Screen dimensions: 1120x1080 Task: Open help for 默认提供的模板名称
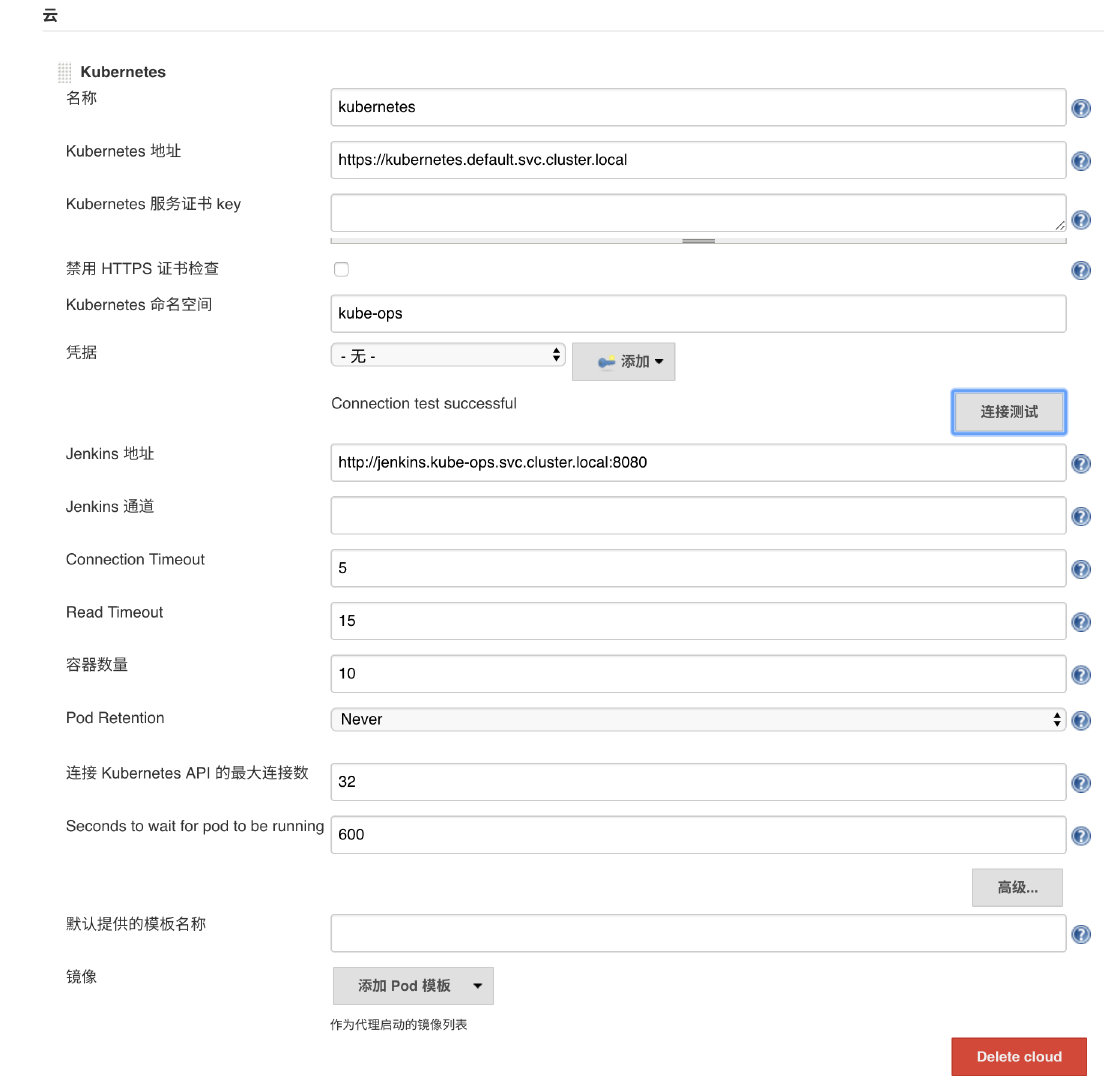[1081, 934]
